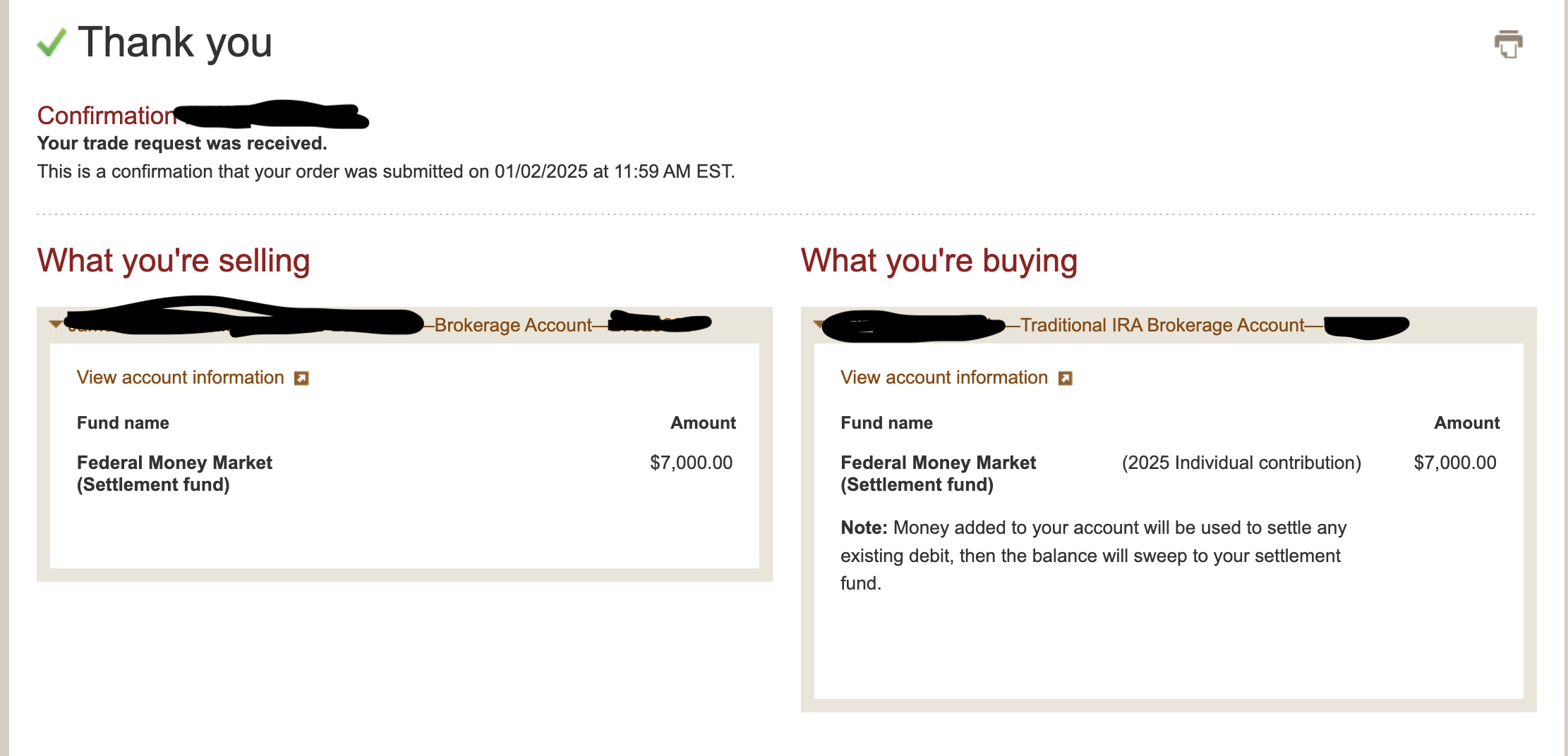Image resolution: width=1568 pixels, height=756 pixels.
Task: Click the Note about settling existing debit
Action: (x=1093, y=555)
